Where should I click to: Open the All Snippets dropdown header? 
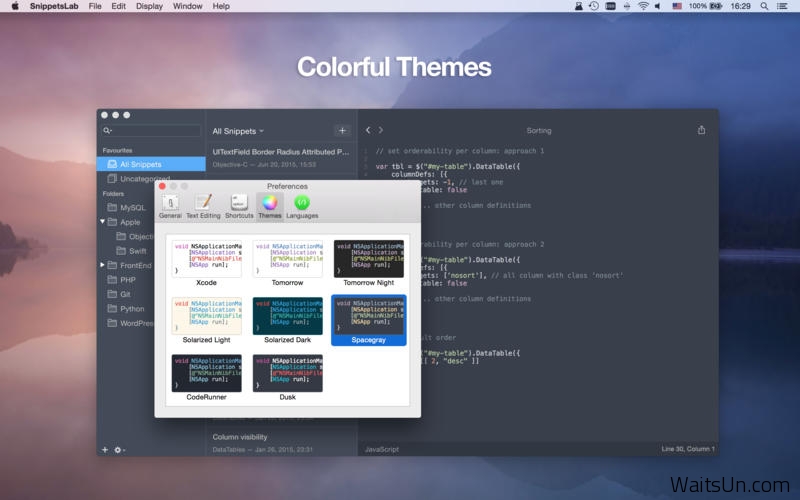[238, 131]
